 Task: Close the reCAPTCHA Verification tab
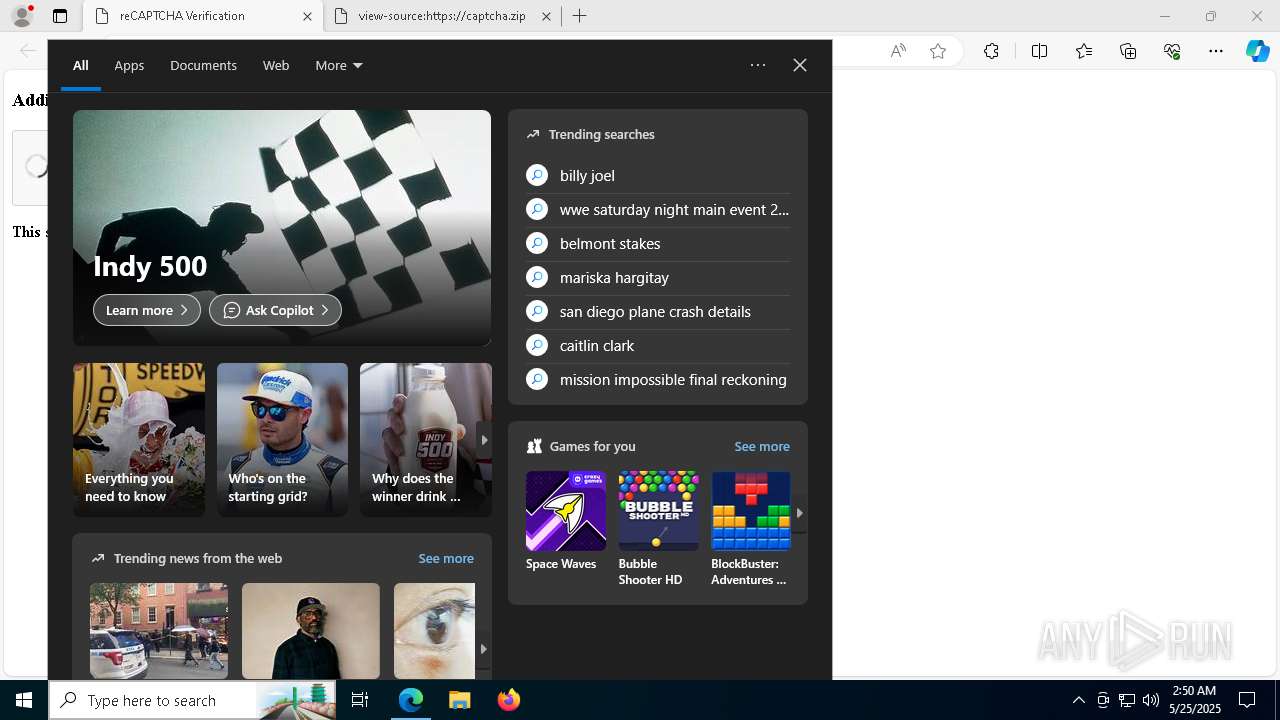click(307, 16)
